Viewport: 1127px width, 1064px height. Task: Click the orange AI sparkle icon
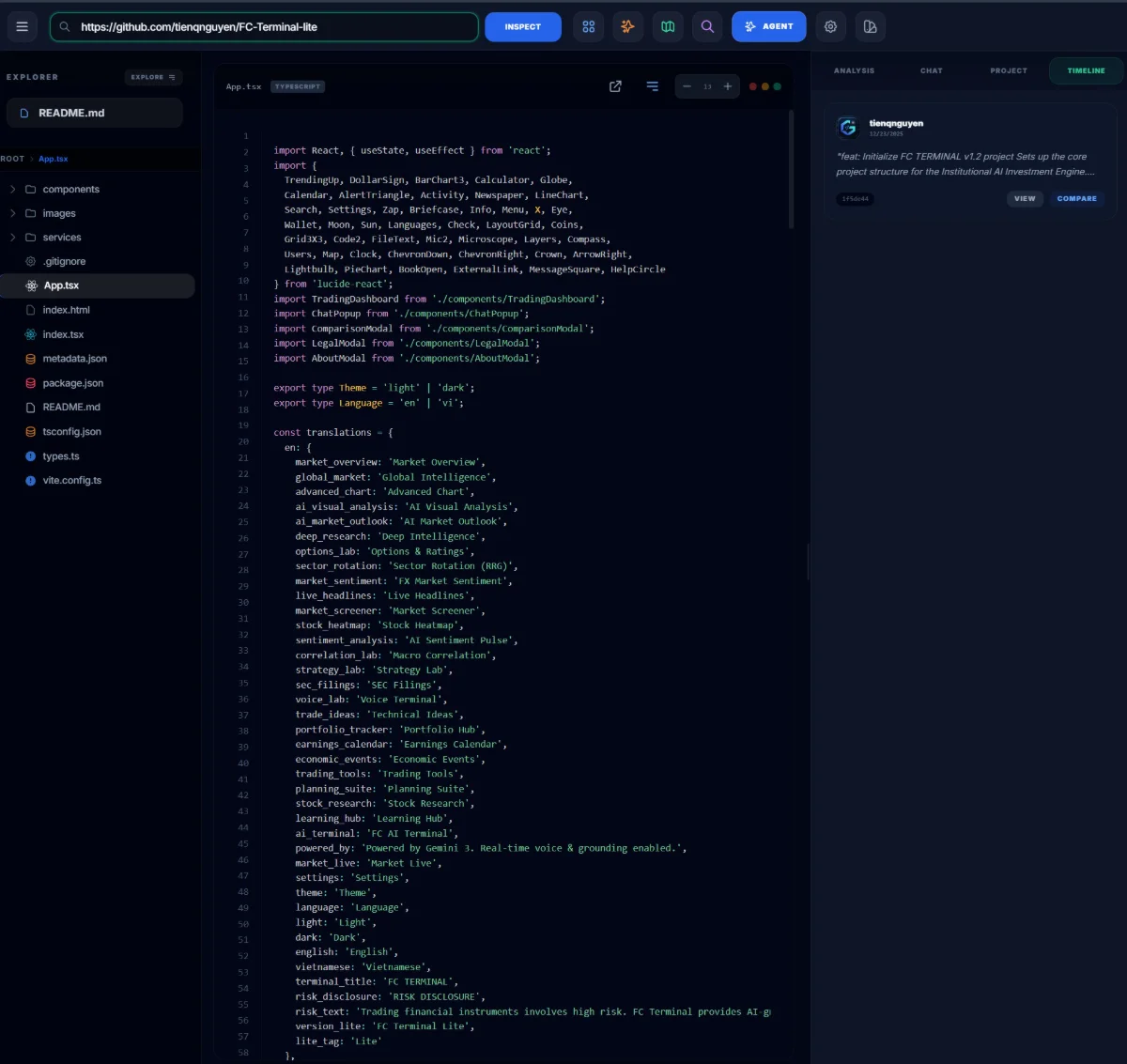(x=627, y=26)
